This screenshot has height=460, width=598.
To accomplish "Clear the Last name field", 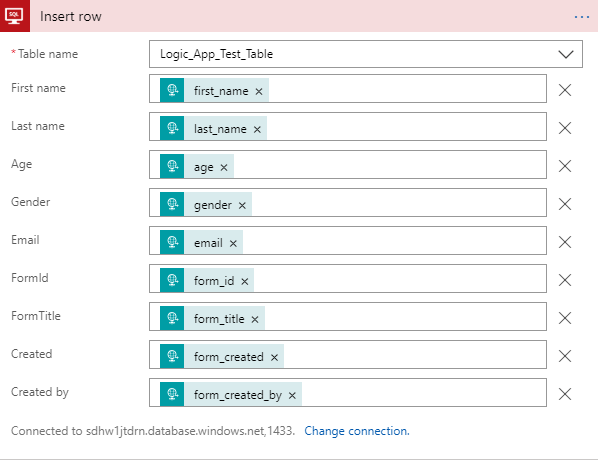I will click(x=565, y=128).
